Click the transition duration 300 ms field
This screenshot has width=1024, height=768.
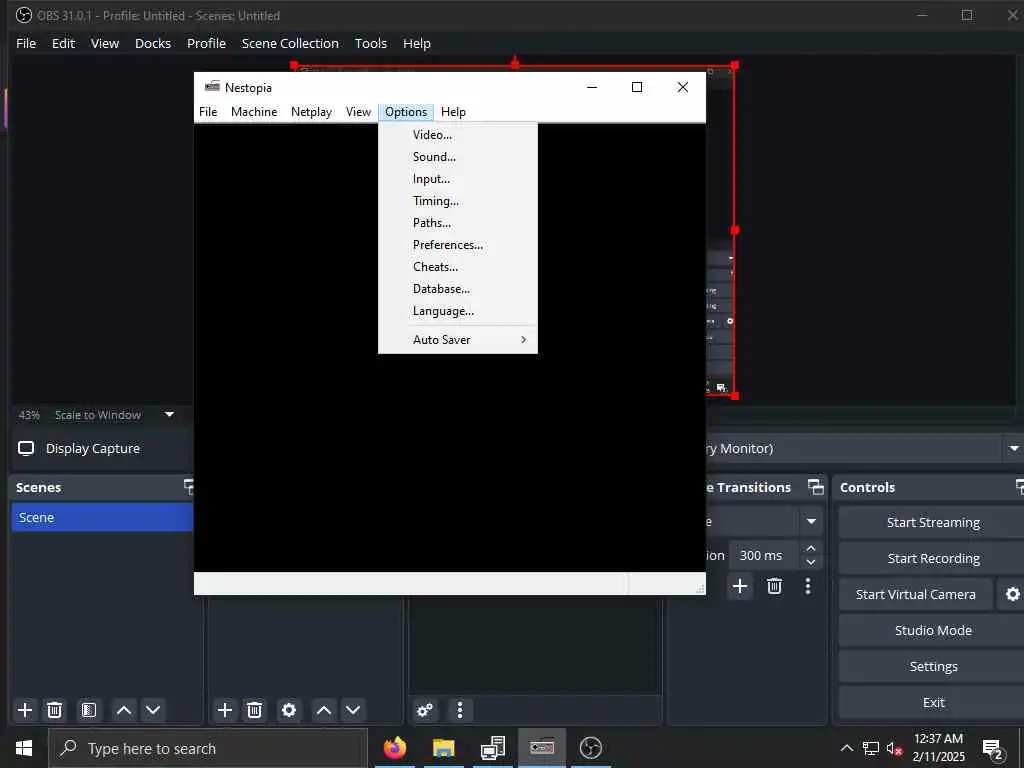click(x=763, y=555)
